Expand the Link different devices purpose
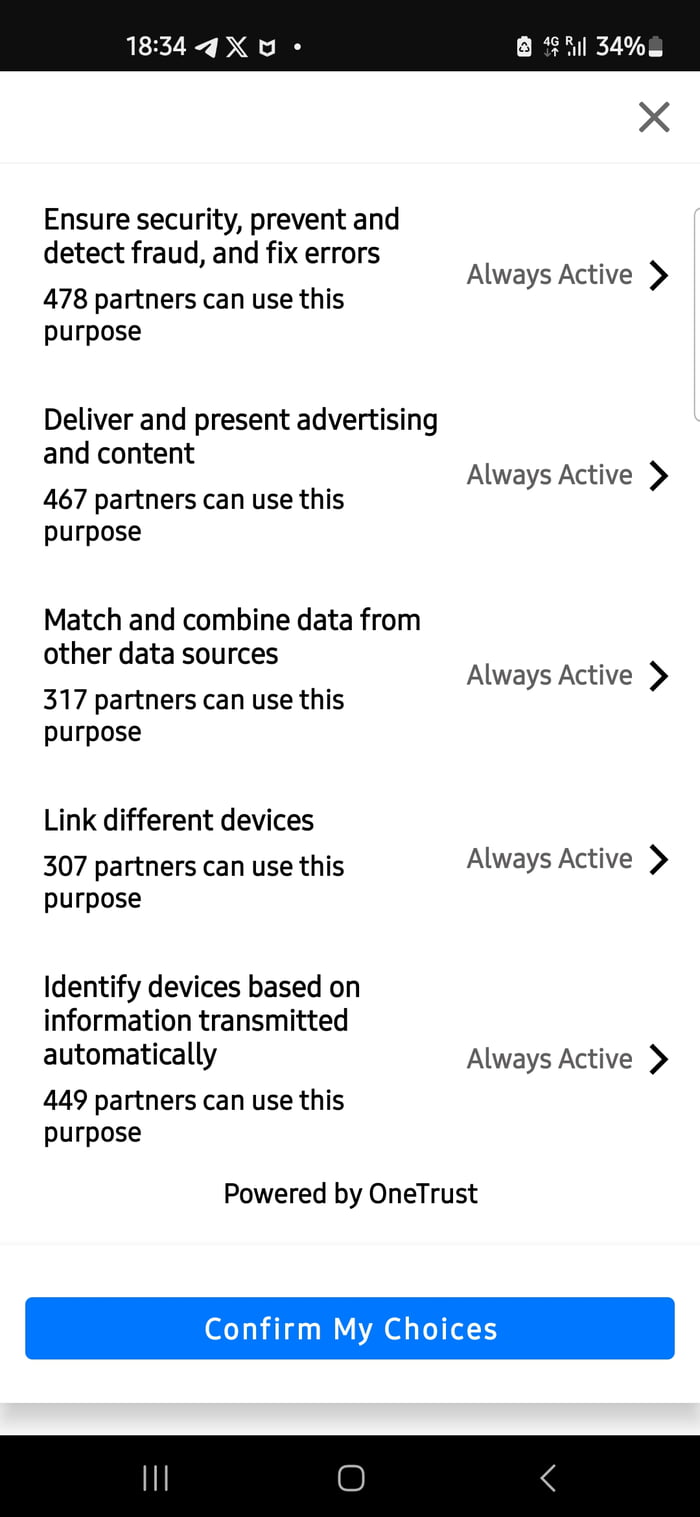Viewport: 700px width, 1517px height. point(657,859)
